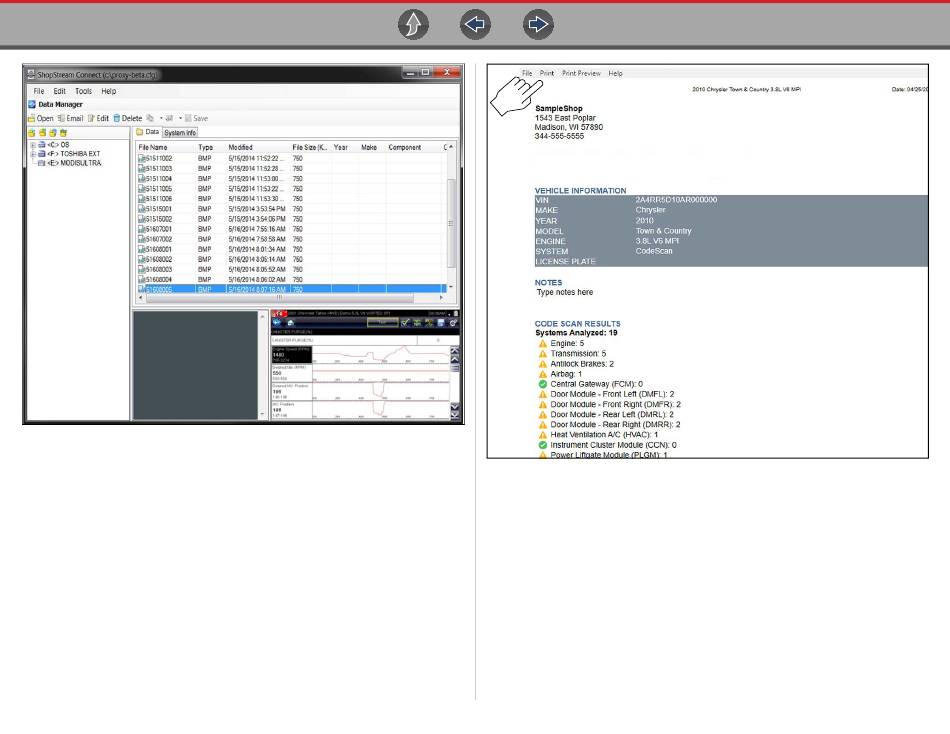Click the Edit toolbar button in Data Manager

coord(98,118)
